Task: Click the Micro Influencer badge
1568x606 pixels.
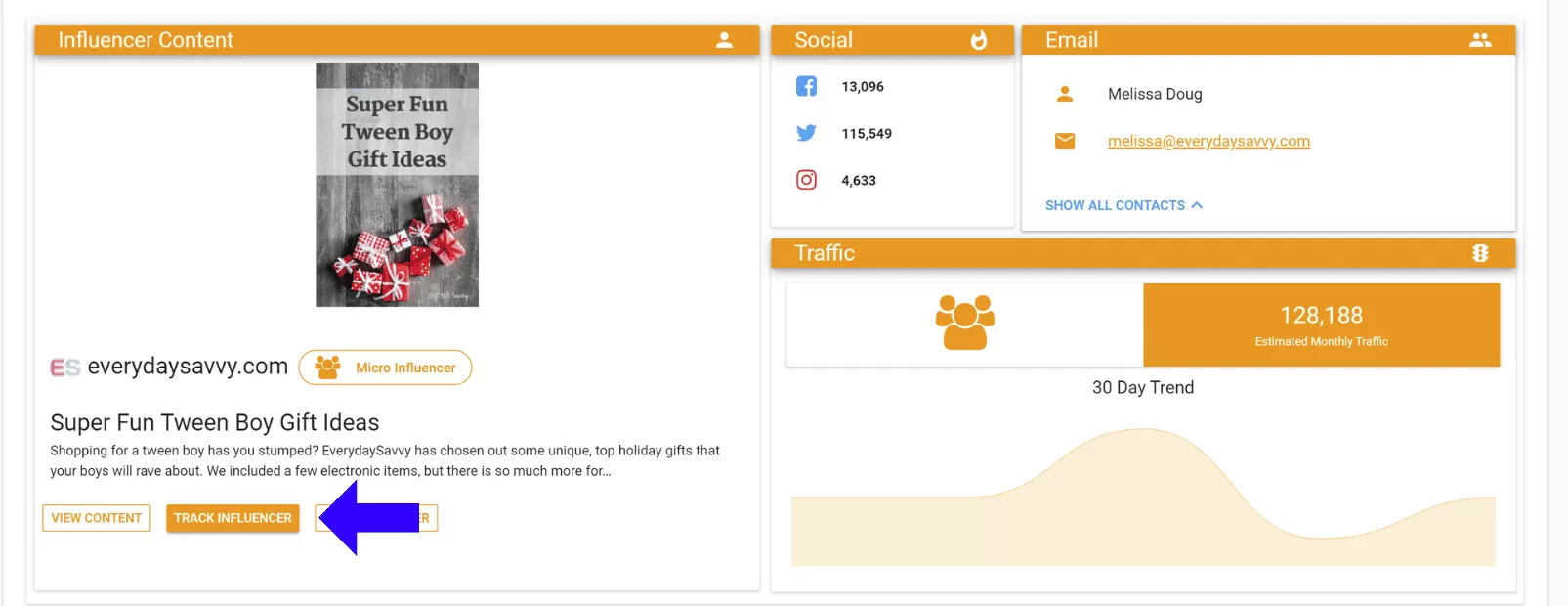Action: [386, 368]
